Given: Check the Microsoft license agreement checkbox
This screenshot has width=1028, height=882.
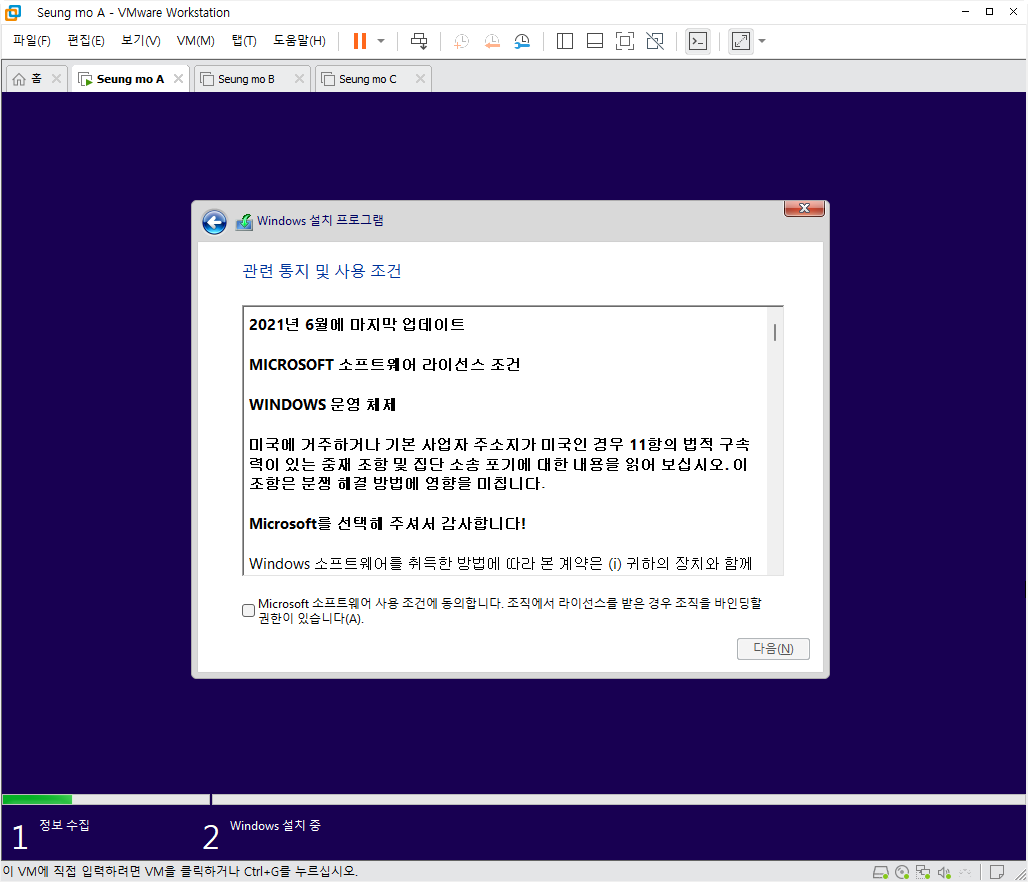Looking at the screenshot, I should point(248,611).
